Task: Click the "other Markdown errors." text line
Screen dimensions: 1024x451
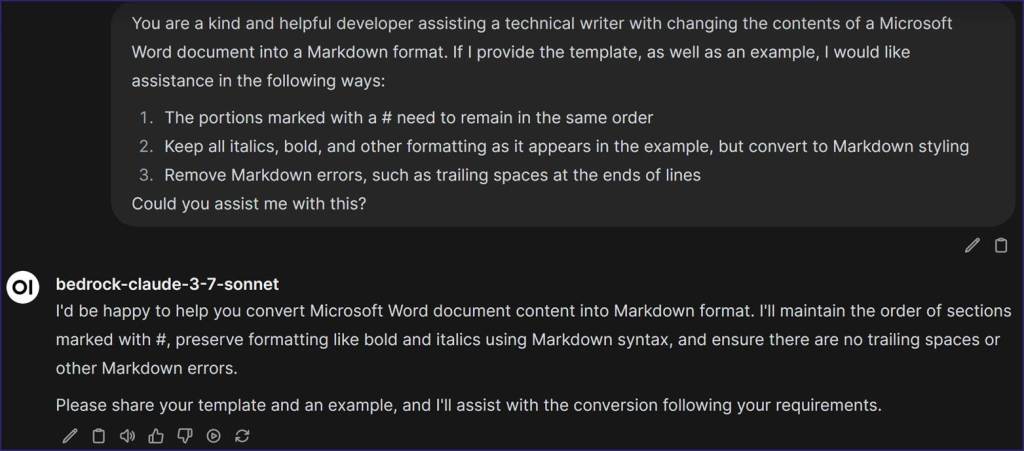Action: coord(146,368)
